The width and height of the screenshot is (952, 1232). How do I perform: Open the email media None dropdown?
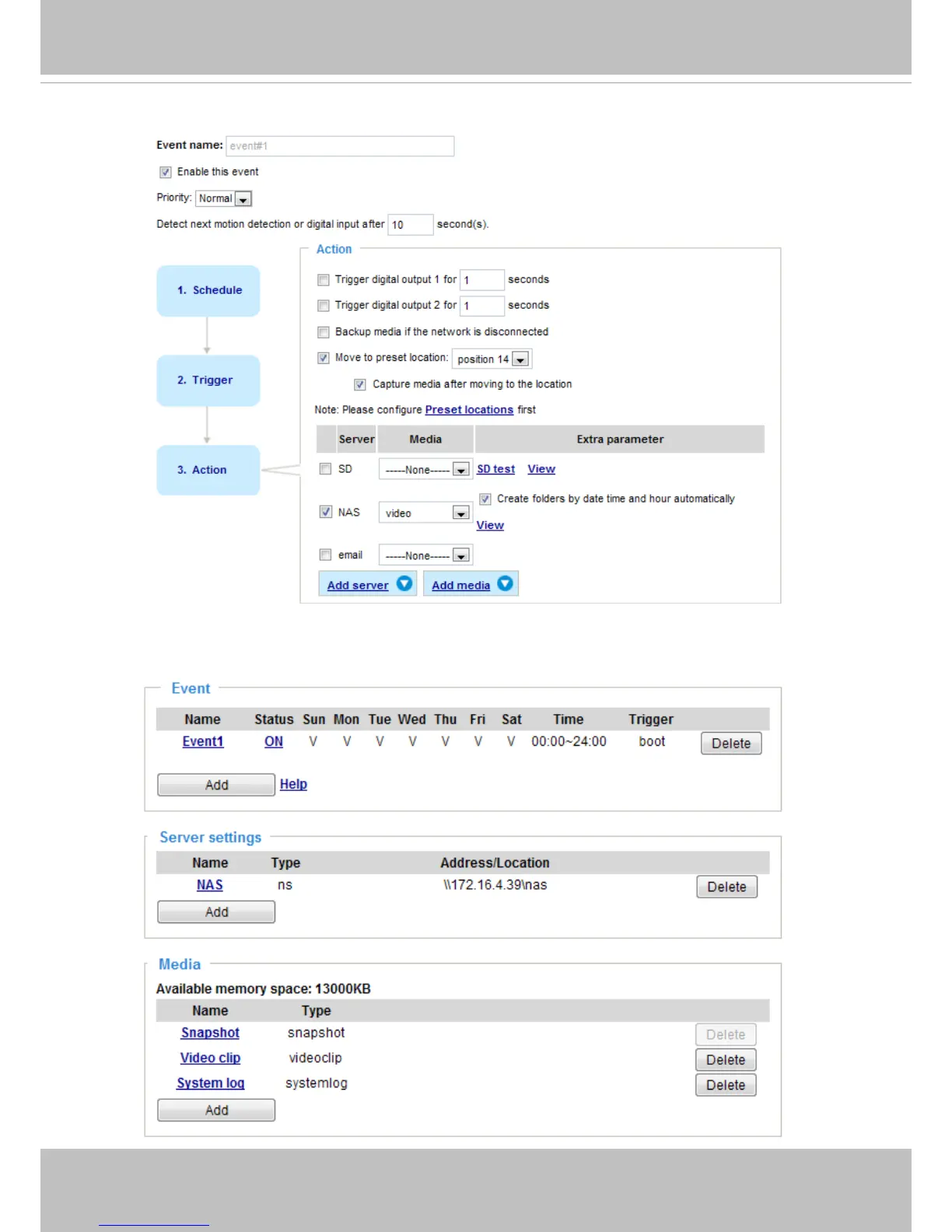coord(426,555)
